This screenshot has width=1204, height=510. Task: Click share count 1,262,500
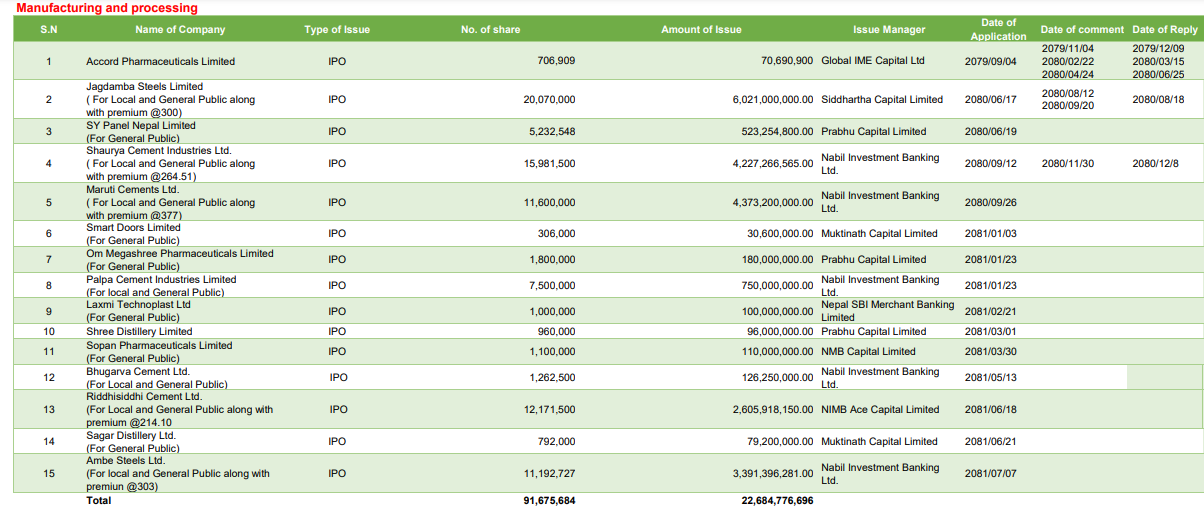coord(552,377)
